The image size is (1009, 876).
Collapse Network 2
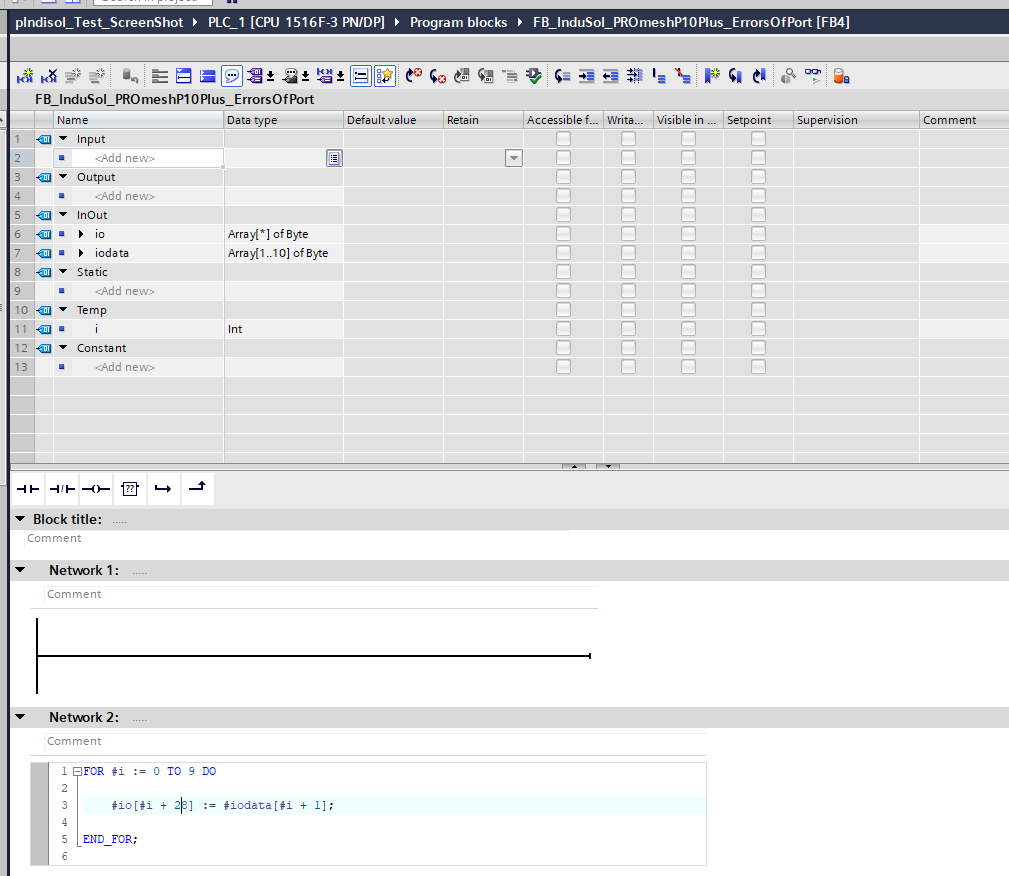click(21, 716)
